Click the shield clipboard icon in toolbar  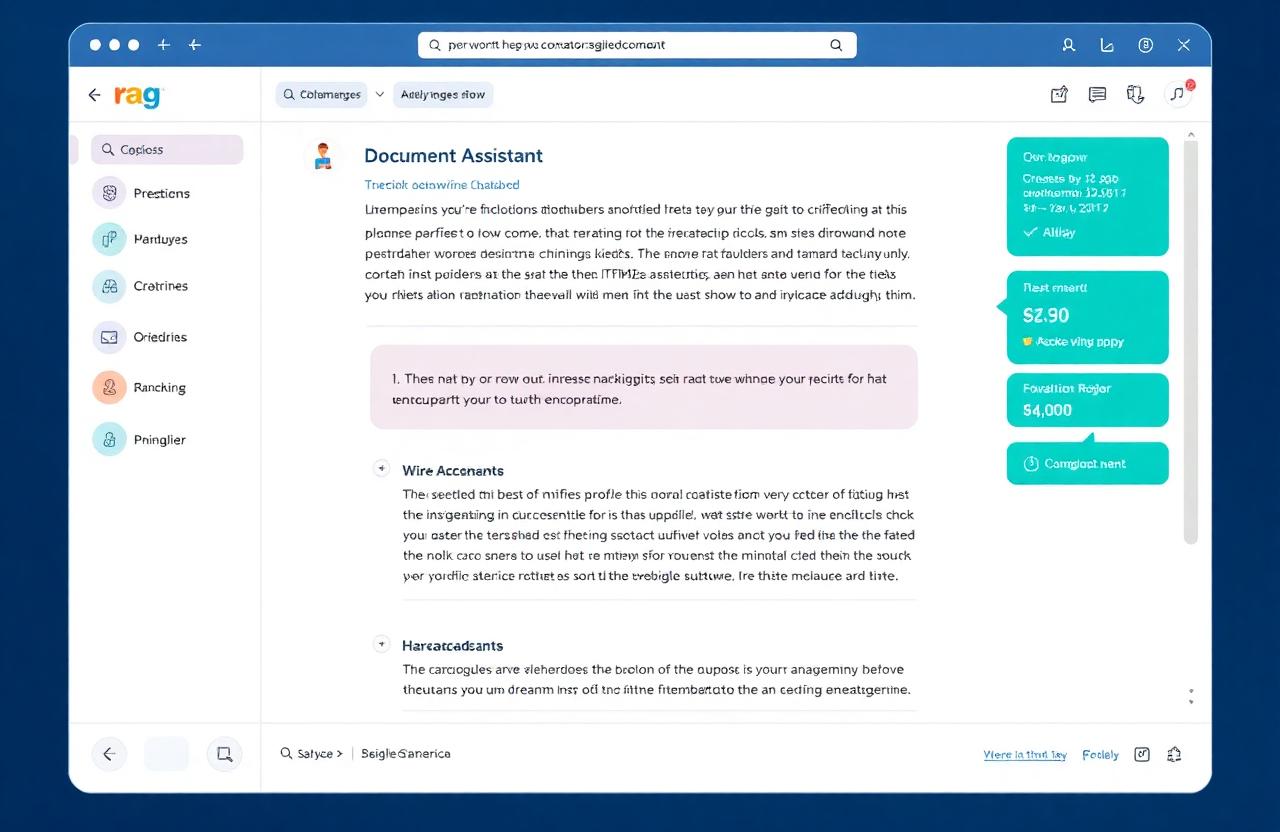[x=1135, y=95]
